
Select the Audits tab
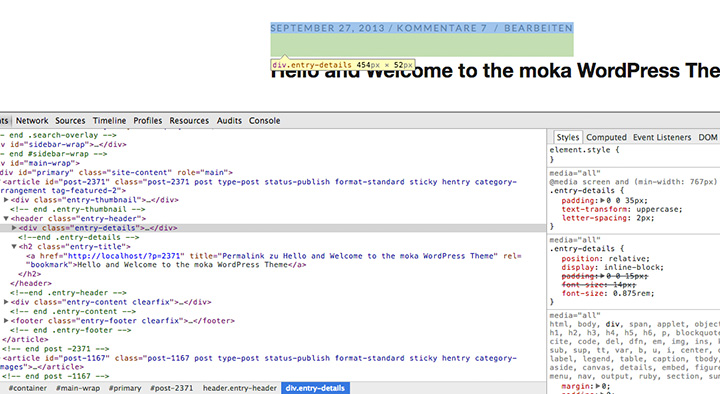[229, 121]
